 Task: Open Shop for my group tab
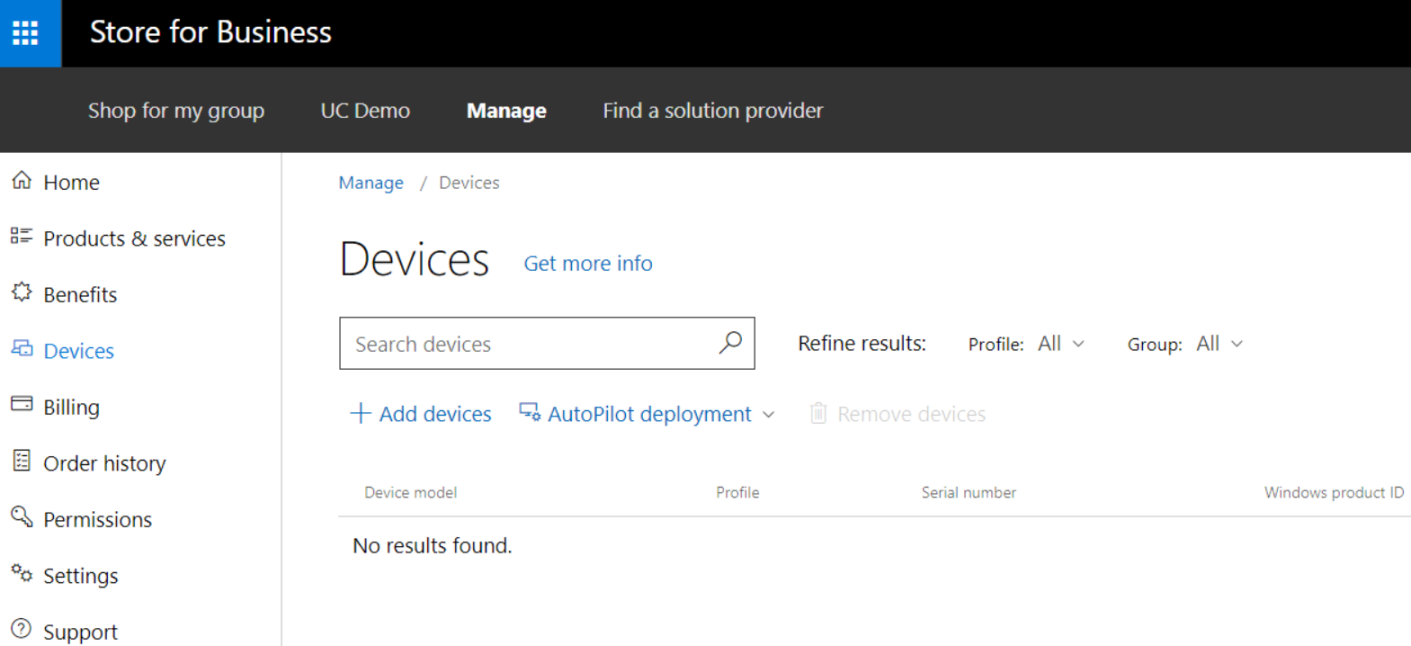176,110
